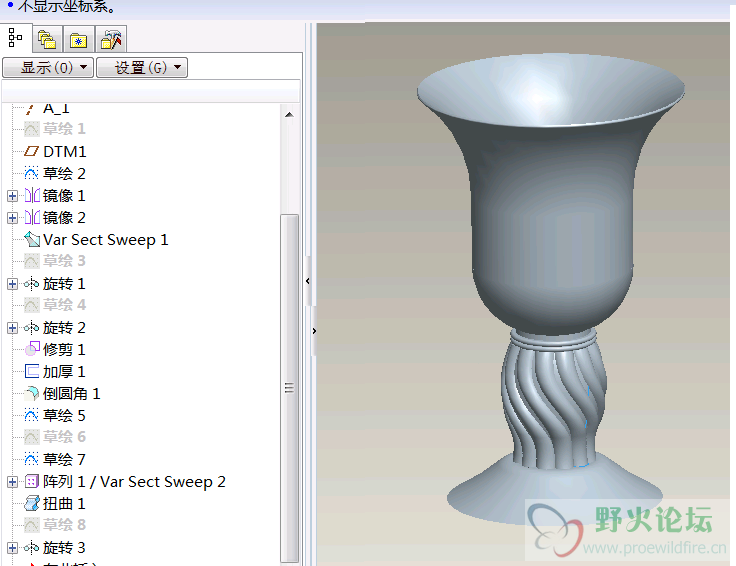Screen dimensions: 736x566
Task: Switch to the Model Tree tab
Action: click(x=15, y=38)
